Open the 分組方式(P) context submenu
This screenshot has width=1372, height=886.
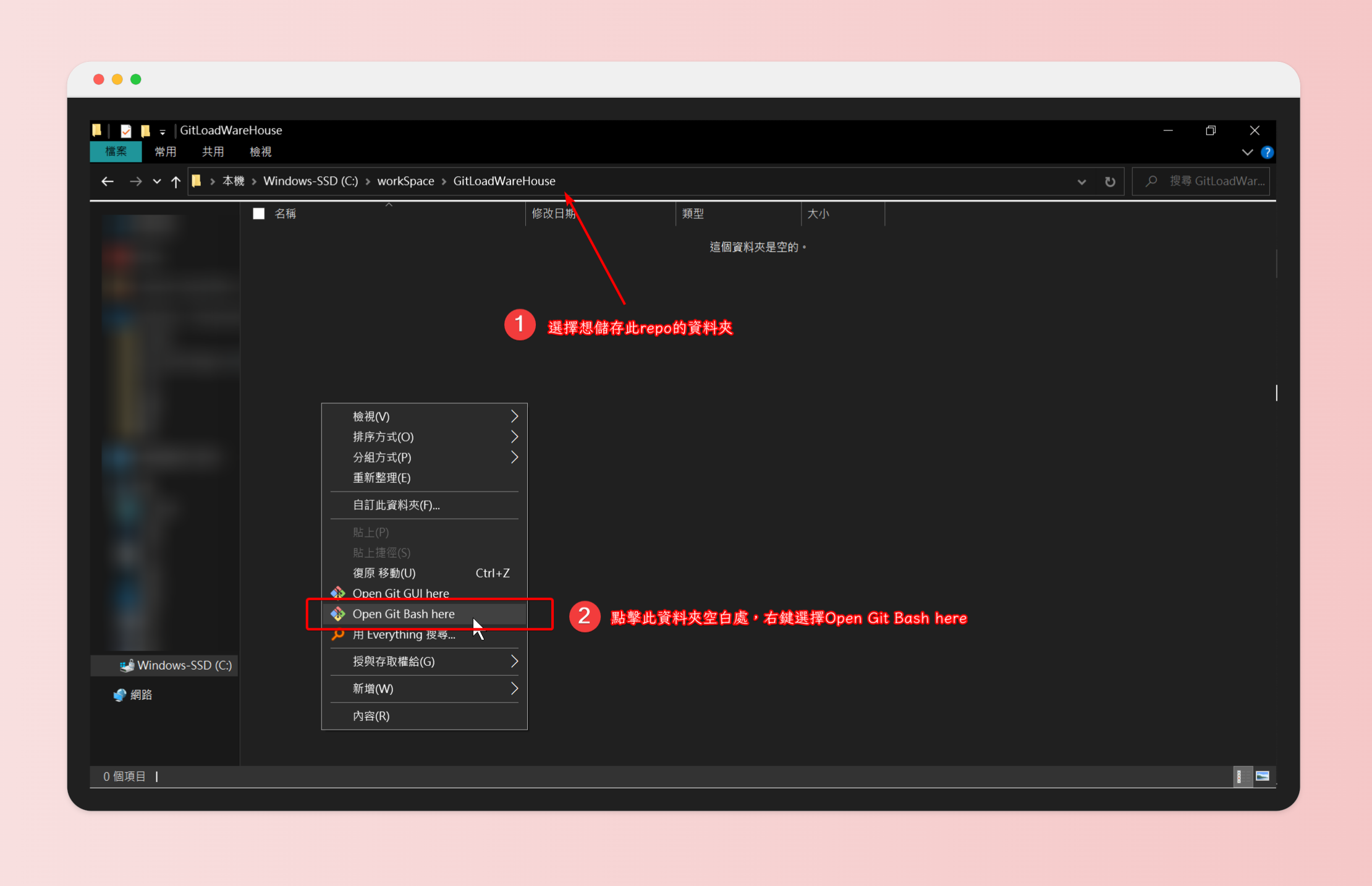pos(424,458)
